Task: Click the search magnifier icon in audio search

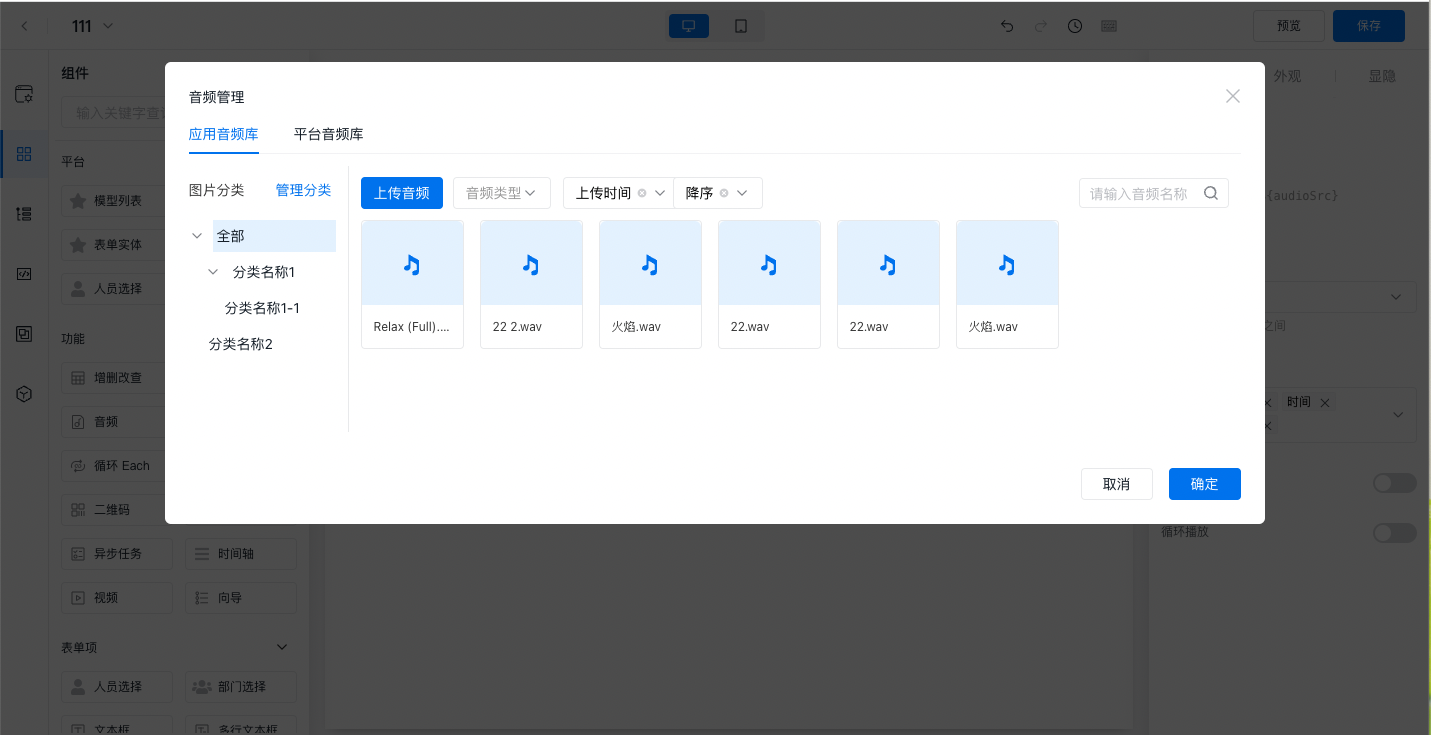Action: (x=1210, y=194)
